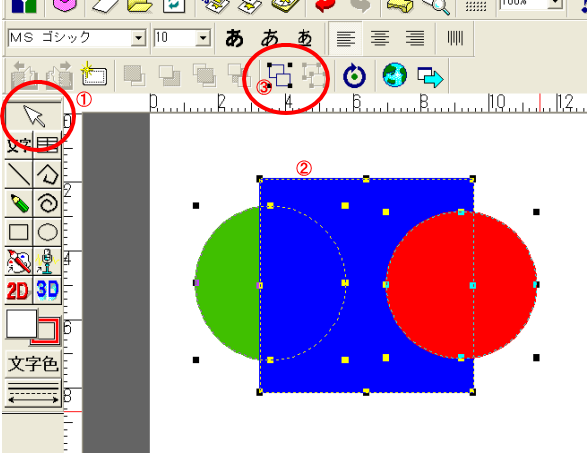
Task: Select the straight line drawing tool
Action: pyautogui.click(x=19, y=174)
